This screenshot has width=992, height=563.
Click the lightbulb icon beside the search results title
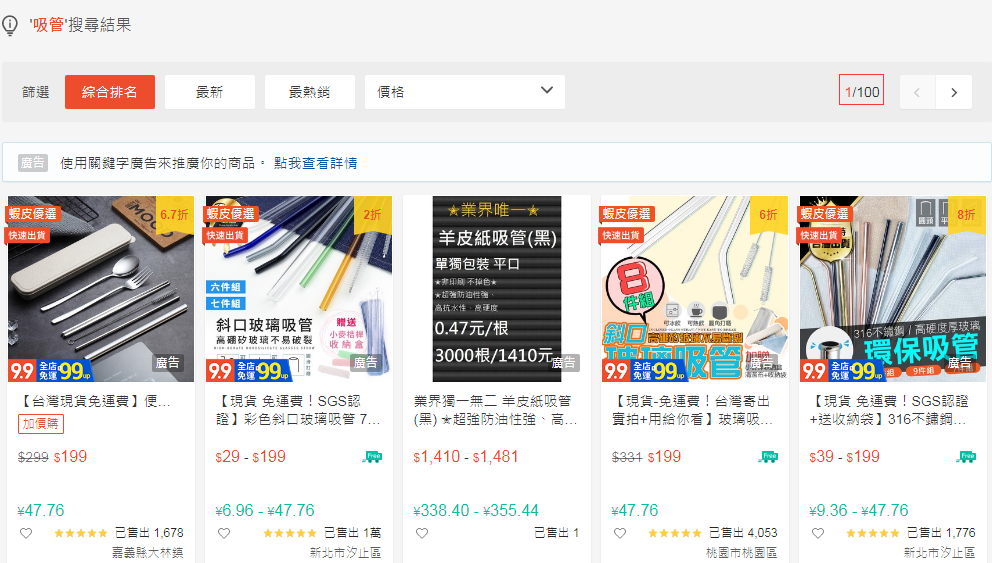9,25
